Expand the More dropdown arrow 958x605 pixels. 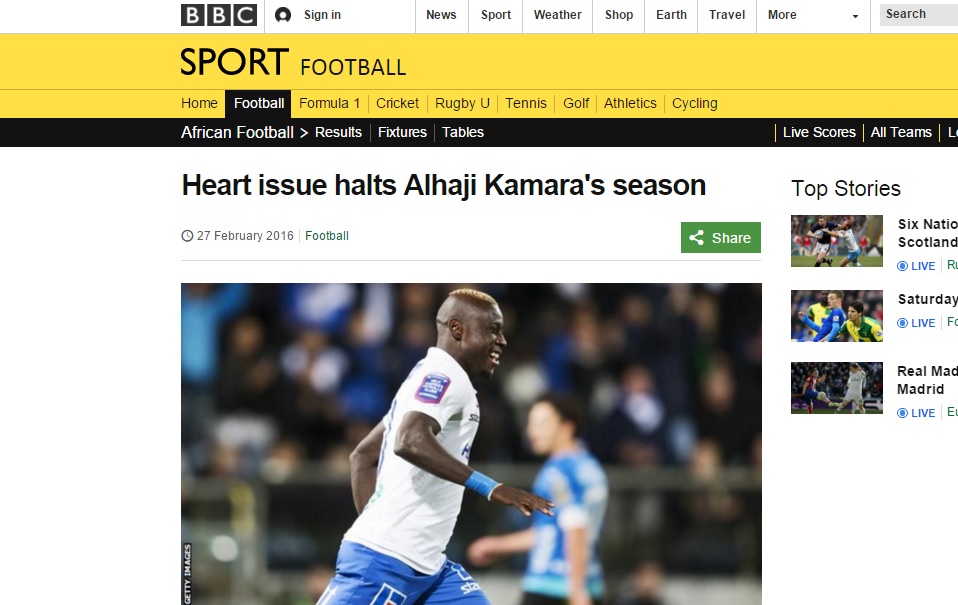[x=855, y=16]
